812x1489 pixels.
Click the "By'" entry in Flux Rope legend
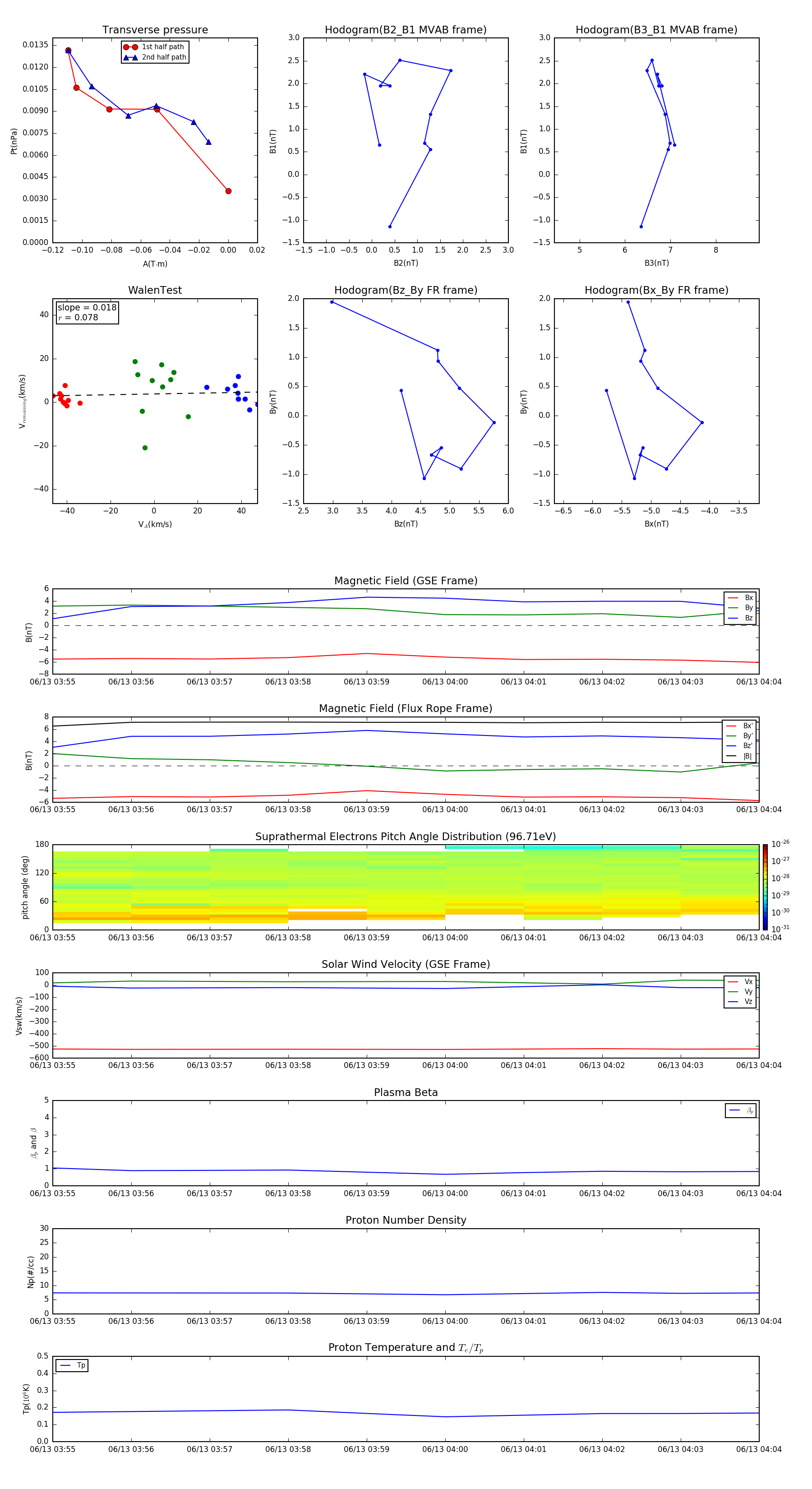point(740,736)
